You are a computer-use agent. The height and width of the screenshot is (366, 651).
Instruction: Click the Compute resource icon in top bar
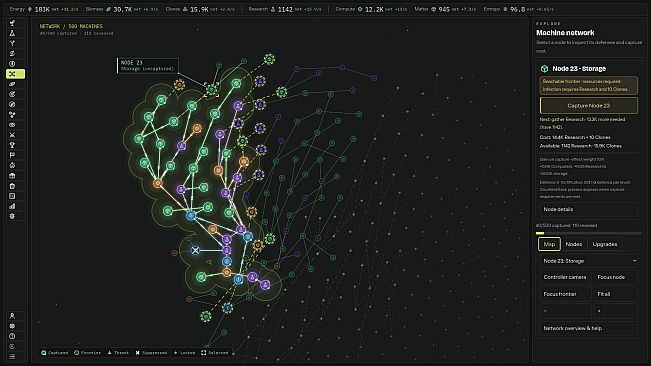tap(360, 9)
